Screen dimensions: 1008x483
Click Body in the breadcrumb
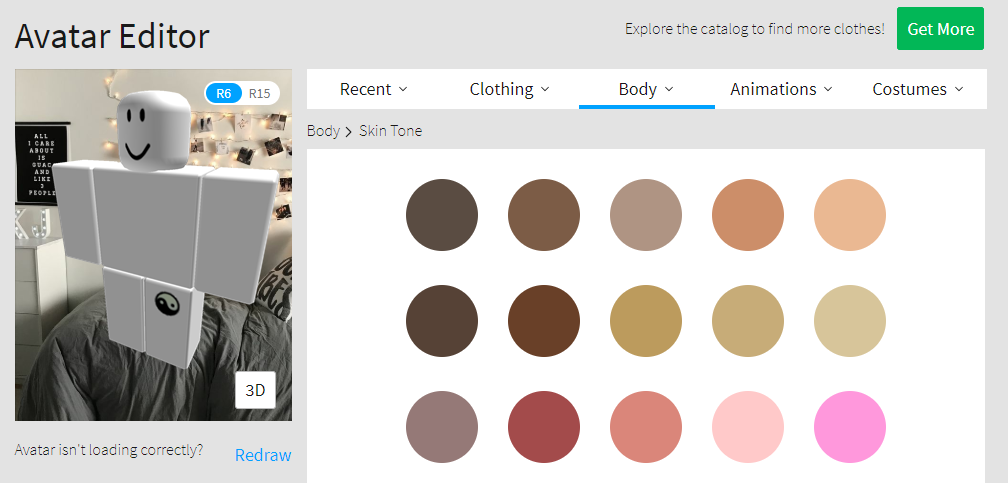click(323, 131)
